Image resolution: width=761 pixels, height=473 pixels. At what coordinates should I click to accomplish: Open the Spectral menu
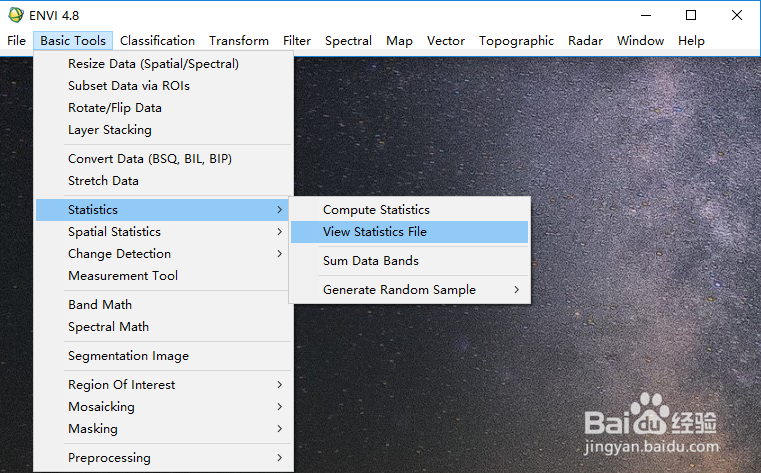tap(348, 41)
